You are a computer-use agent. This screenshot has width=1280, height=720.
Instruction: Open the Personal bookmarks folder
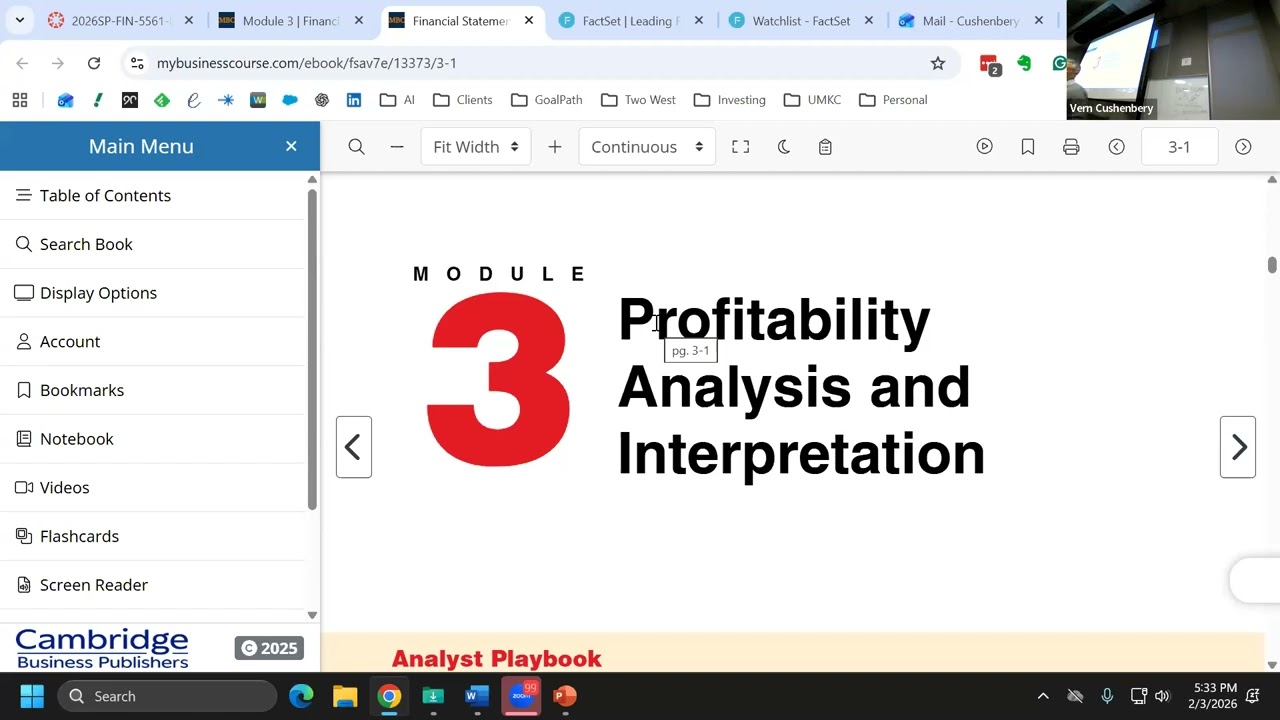[894, 100]
